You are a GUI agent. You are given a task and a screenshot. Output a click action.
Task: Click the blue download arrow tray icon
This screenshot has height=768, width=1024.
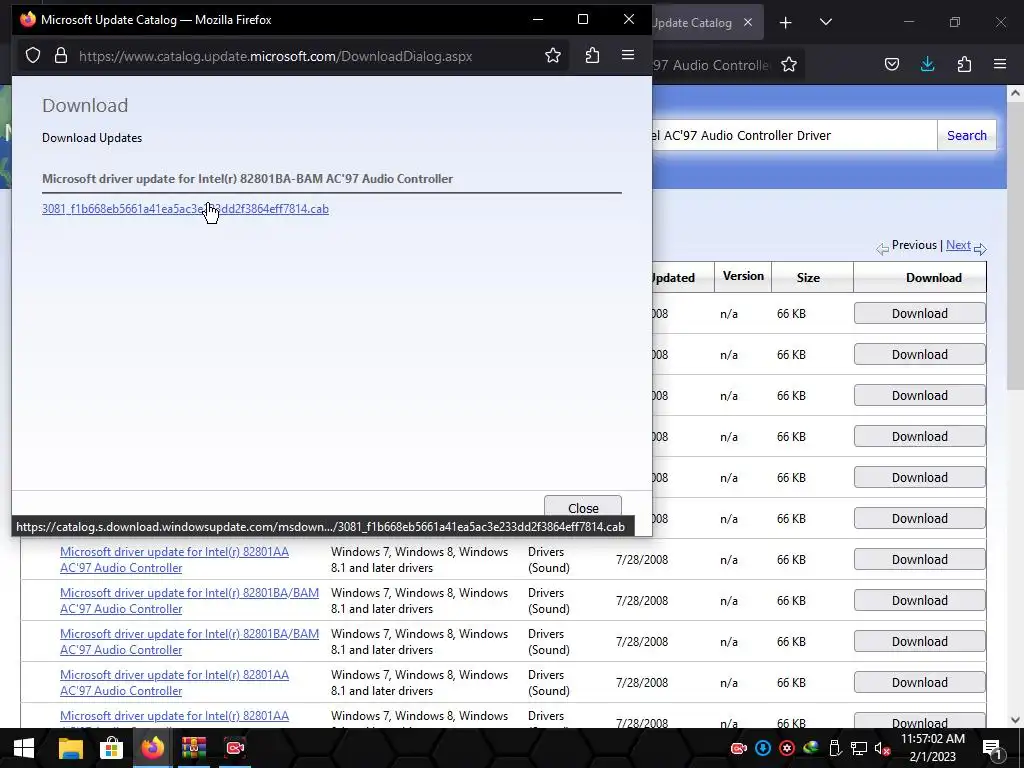point(763,748)
